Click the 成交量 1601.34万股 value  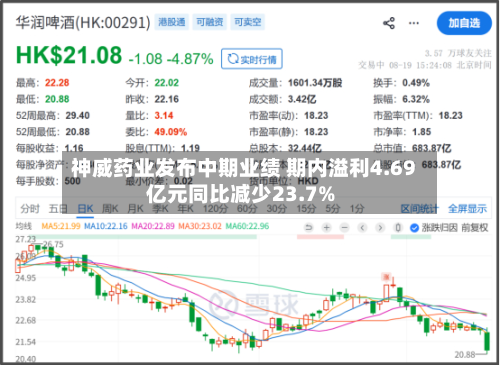[315, 83]
